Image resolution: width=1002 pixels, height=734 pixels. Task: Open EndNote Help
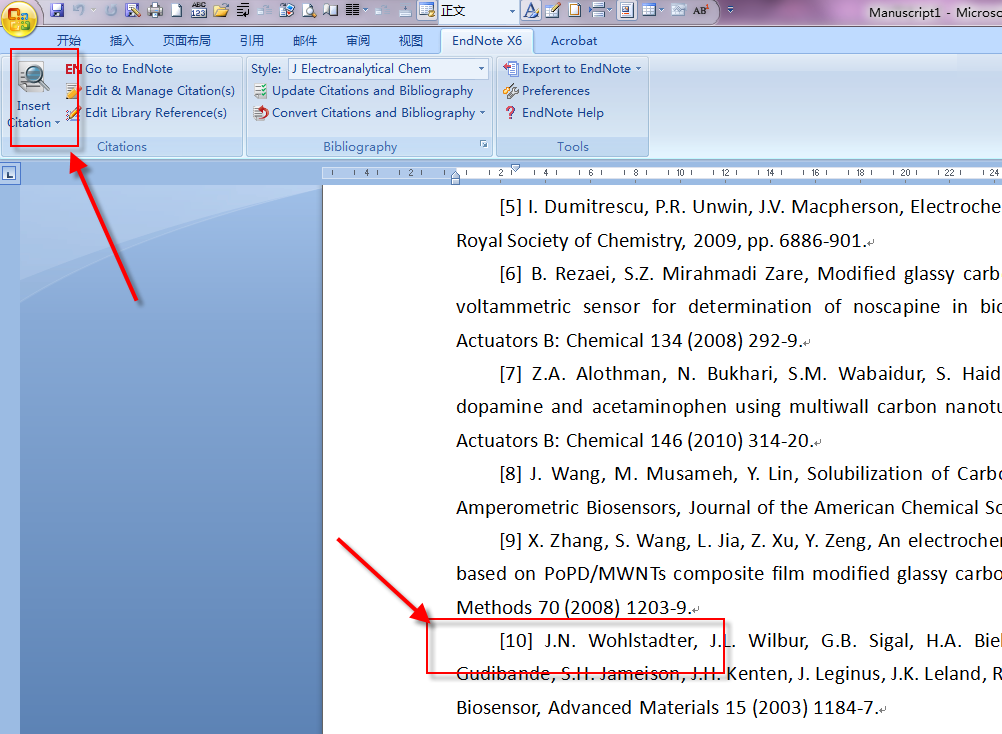[x=562, y=113]
